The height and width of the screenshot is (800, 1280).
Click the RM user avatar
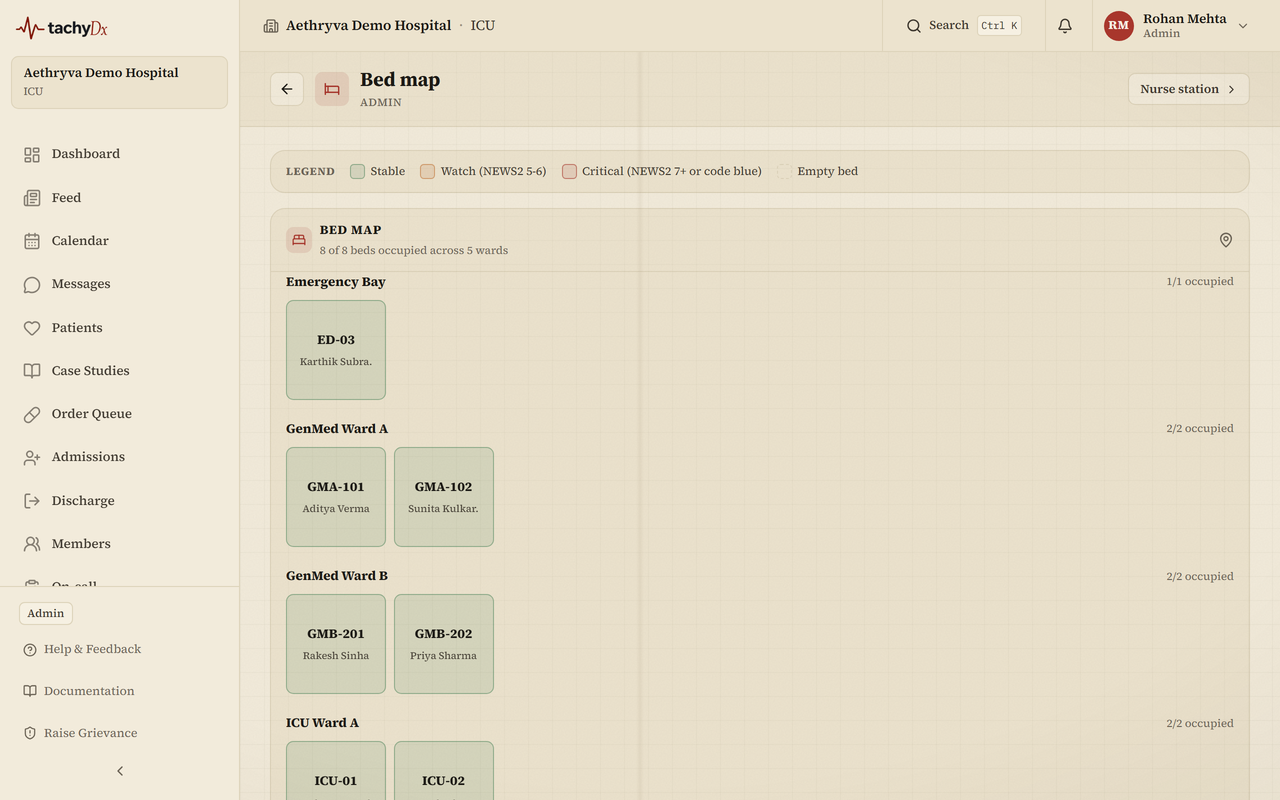1118,26
